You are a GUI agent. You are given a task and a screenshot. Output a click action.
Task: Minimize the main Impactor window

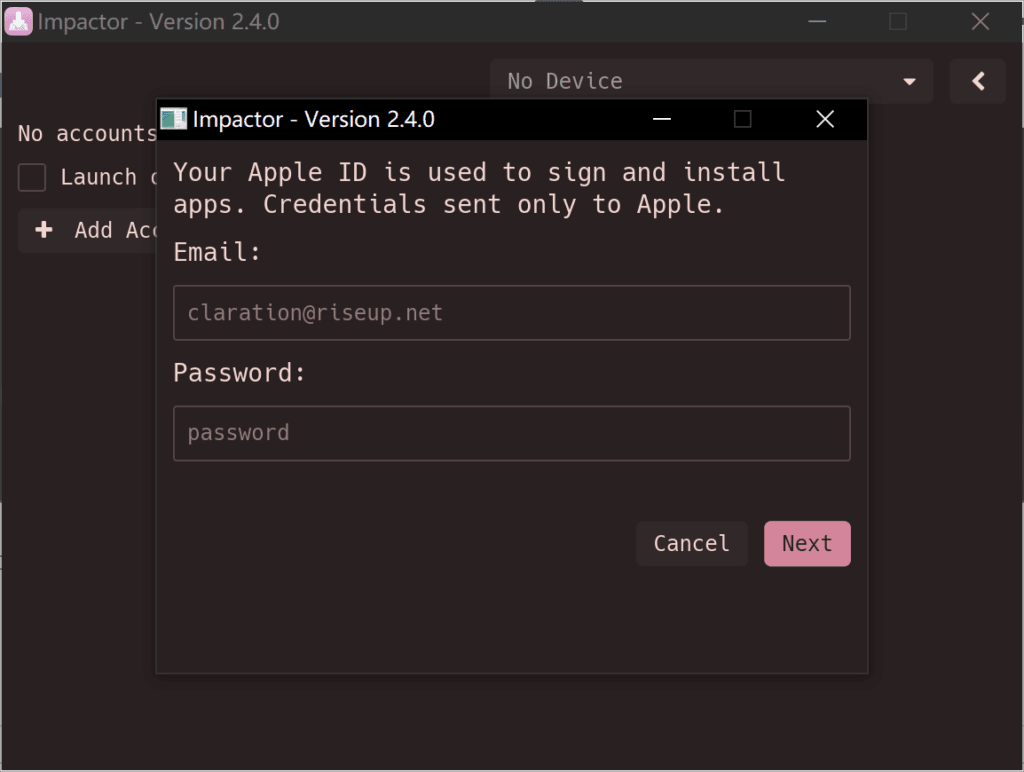coord(817,22)
